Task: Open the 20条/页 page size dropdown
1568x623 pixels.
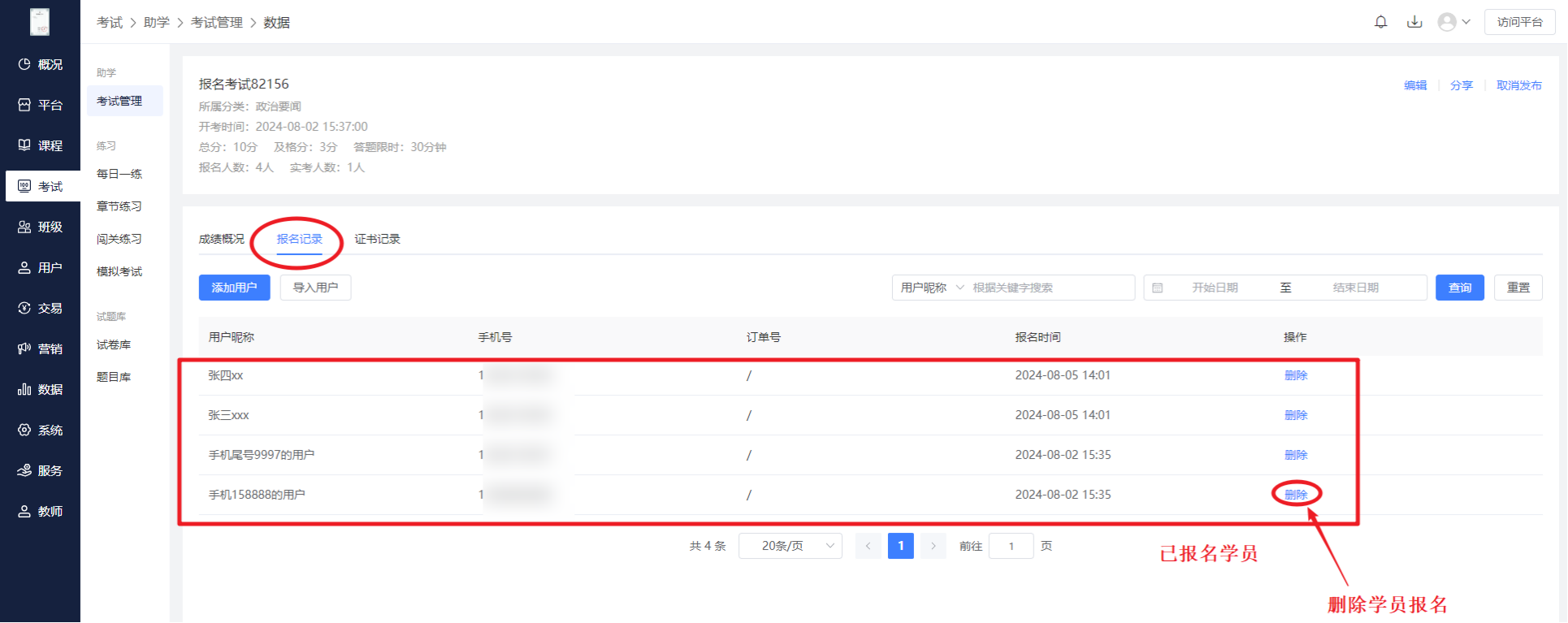Action: pos(790,546)
